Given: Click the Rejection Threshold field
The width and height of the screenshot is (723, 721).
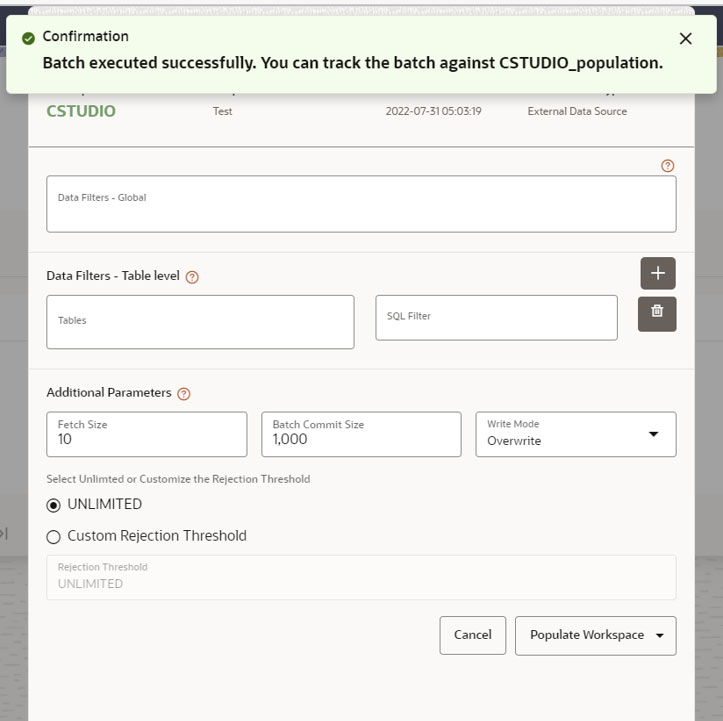Looking at the screenshot, I should pyautogui.click(x=361, y=577).
